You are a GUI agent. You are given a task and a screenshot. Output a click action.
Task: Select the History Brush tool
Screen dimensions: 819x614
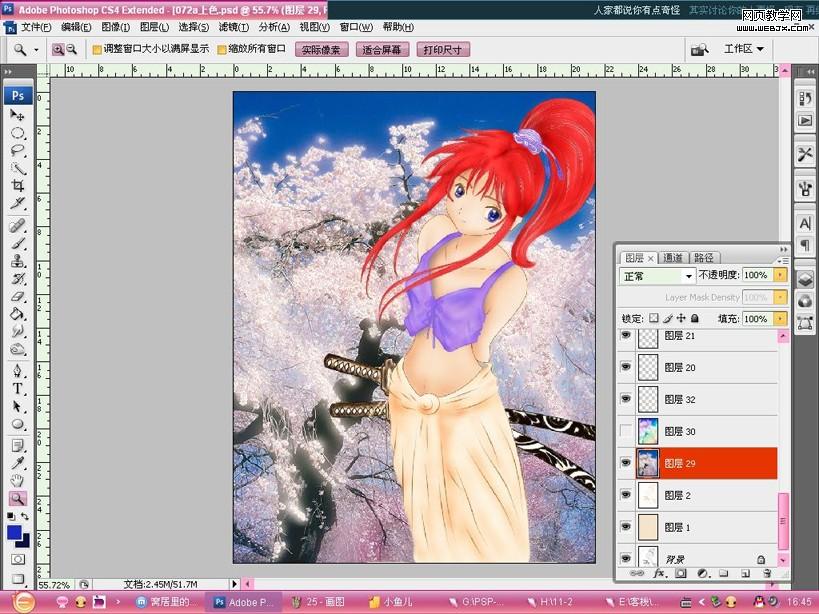[x=17, y=279]
